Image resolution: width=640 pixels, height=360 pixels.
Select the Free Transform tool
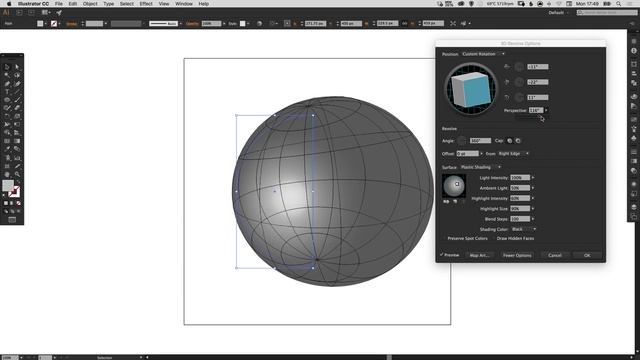pyautogui.click(x=17, y=124)
